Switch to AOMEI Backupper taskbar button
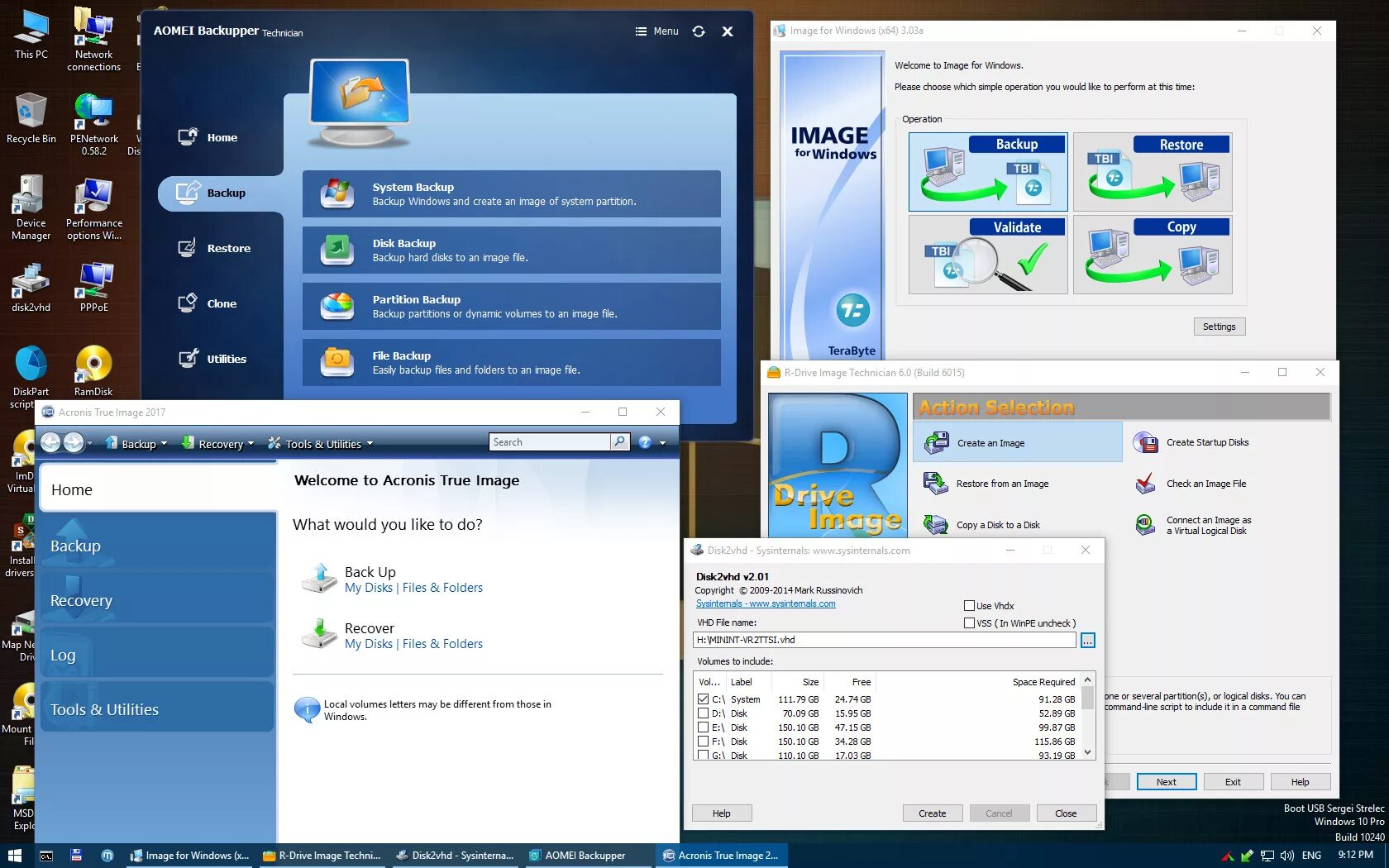The height and width of the screenshot is (868, 1389). (587, 856)
